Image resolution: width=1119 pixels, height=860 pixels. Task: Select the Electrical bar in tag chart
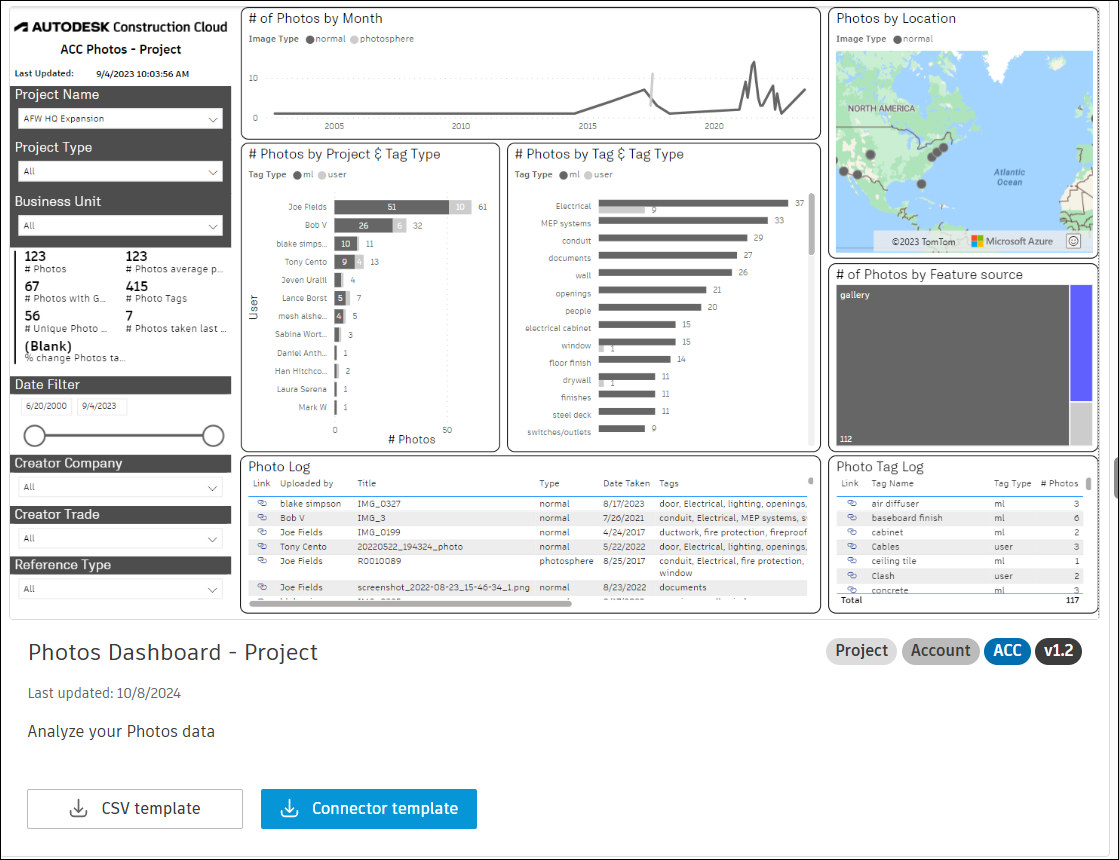(693, 203)
